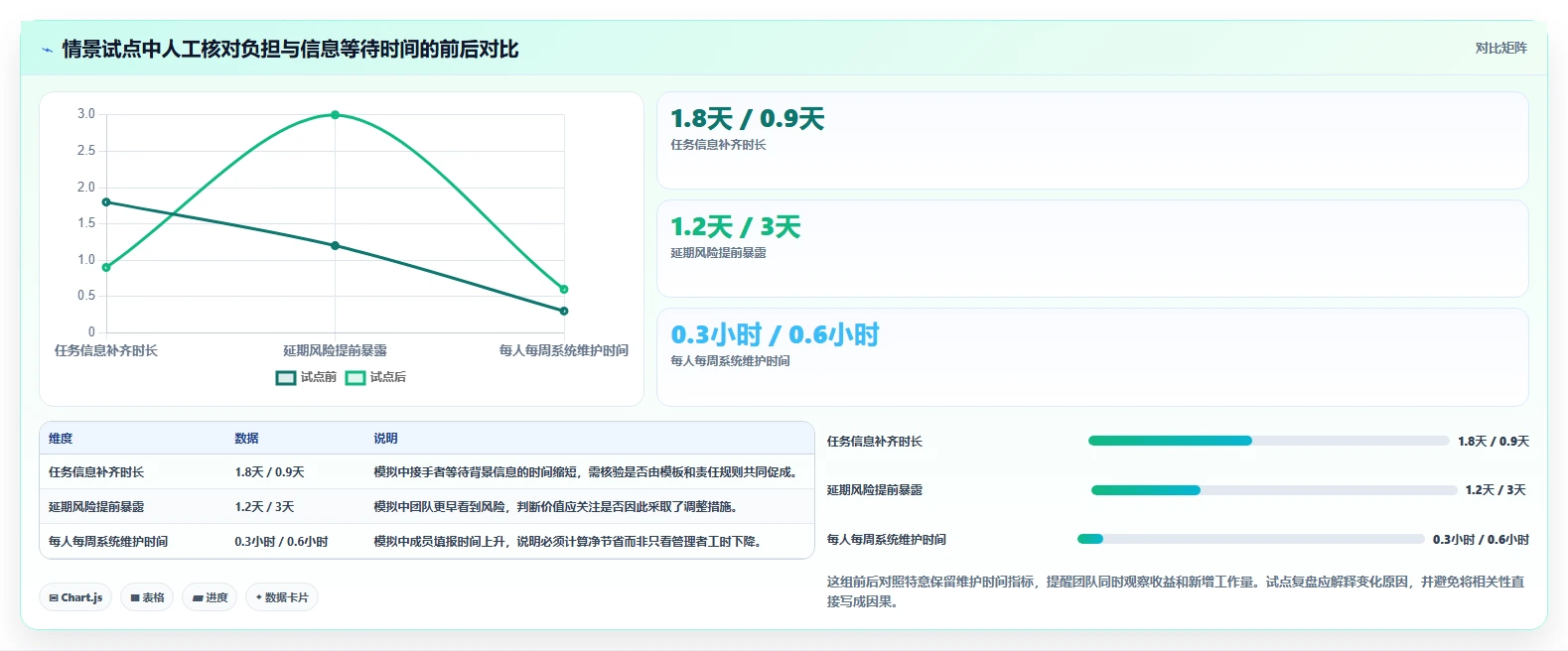Click the dashboard title 情景试点中人工核对负担
1568x651 pixels.
(290, 50)
